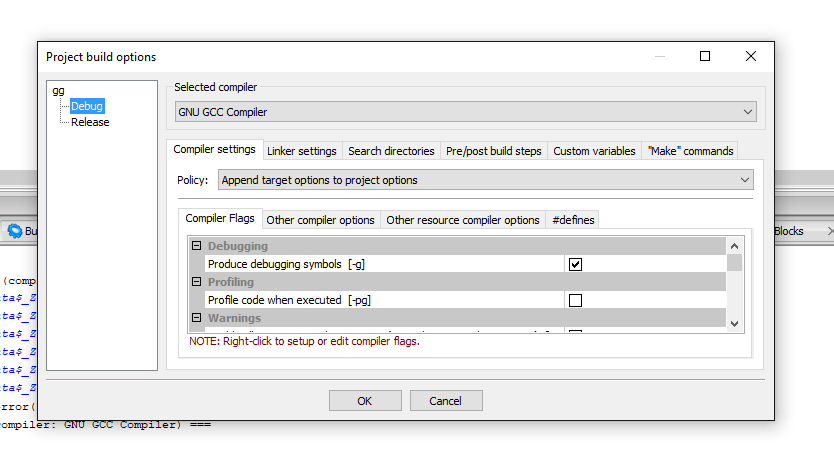The height and width of the screenshot is (454, 834).
Task: Select the gg project node
Action: 58,90
